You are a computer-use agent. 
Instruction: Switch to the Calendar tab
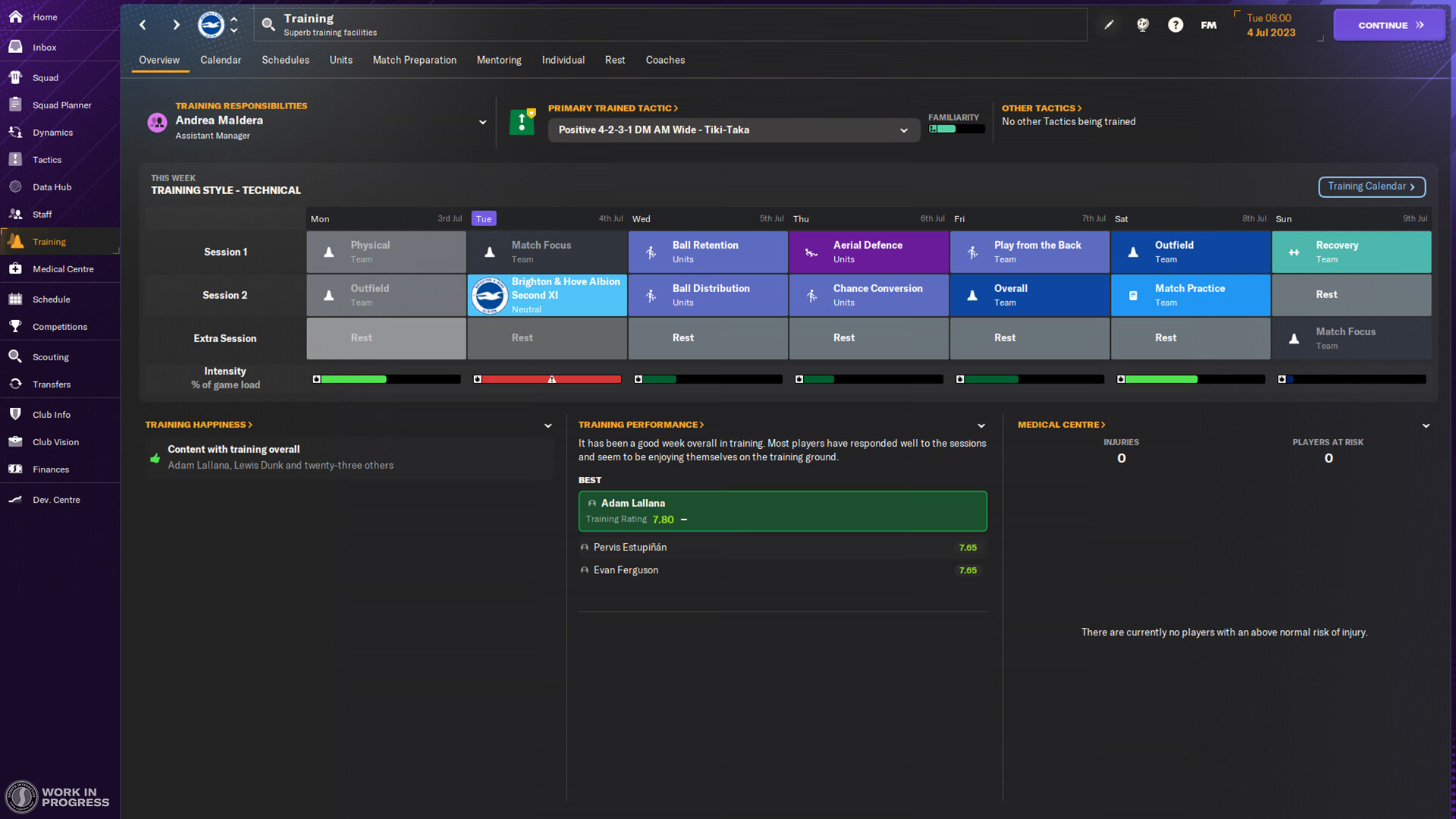pyautogui.click(x=219, y=59)
